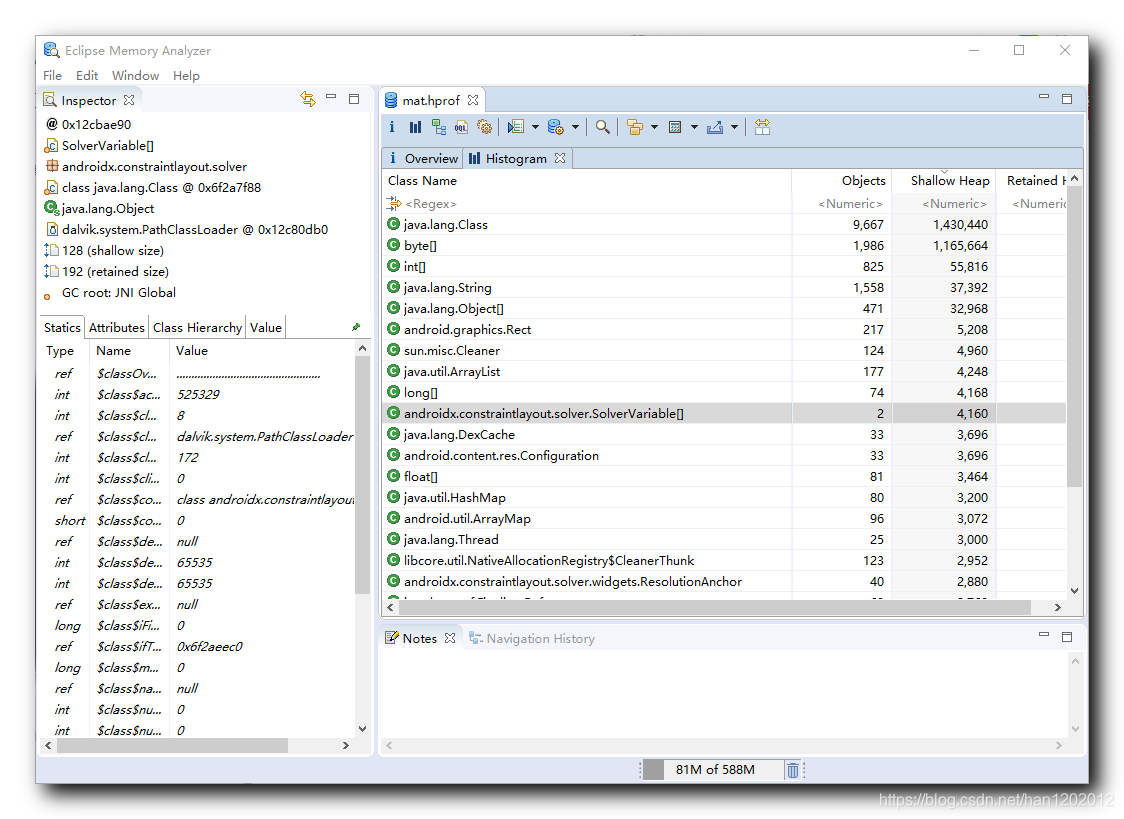Switch to the Class Hierarchy tab
This screenshot has height=819, width=1124.
pyautogui.click(x=197, y=327)
